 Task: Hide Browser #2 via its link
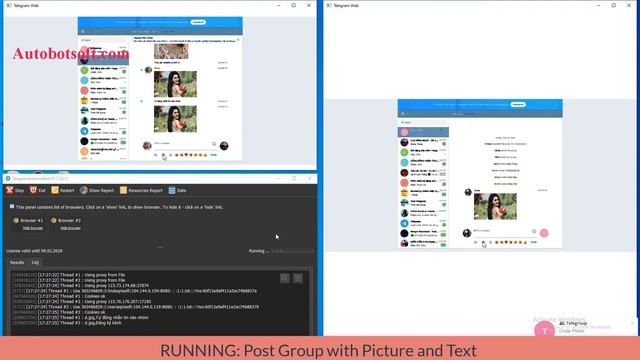point(70,228)
